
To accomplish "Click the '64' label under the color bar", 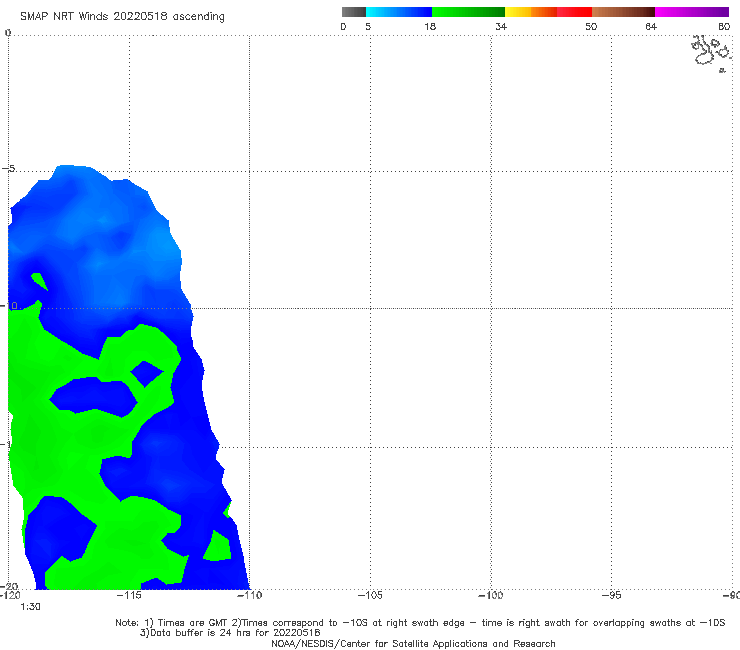I will pyautogui.click(x=651, y=26).
